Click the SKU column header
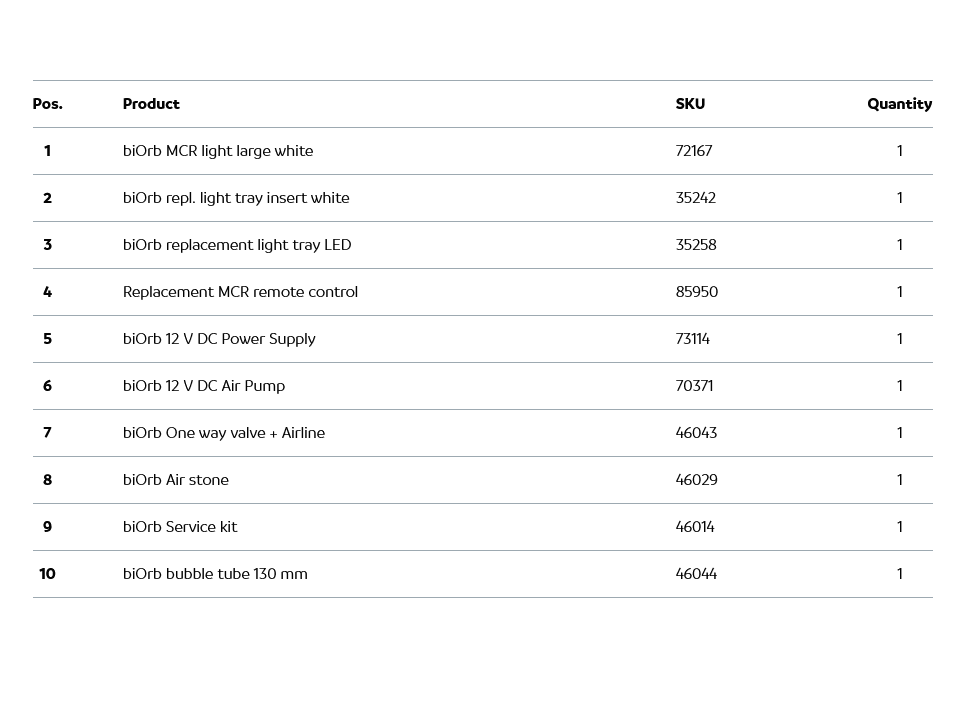The height and width of the screenshot is (719, 973). tap(690, 104)
